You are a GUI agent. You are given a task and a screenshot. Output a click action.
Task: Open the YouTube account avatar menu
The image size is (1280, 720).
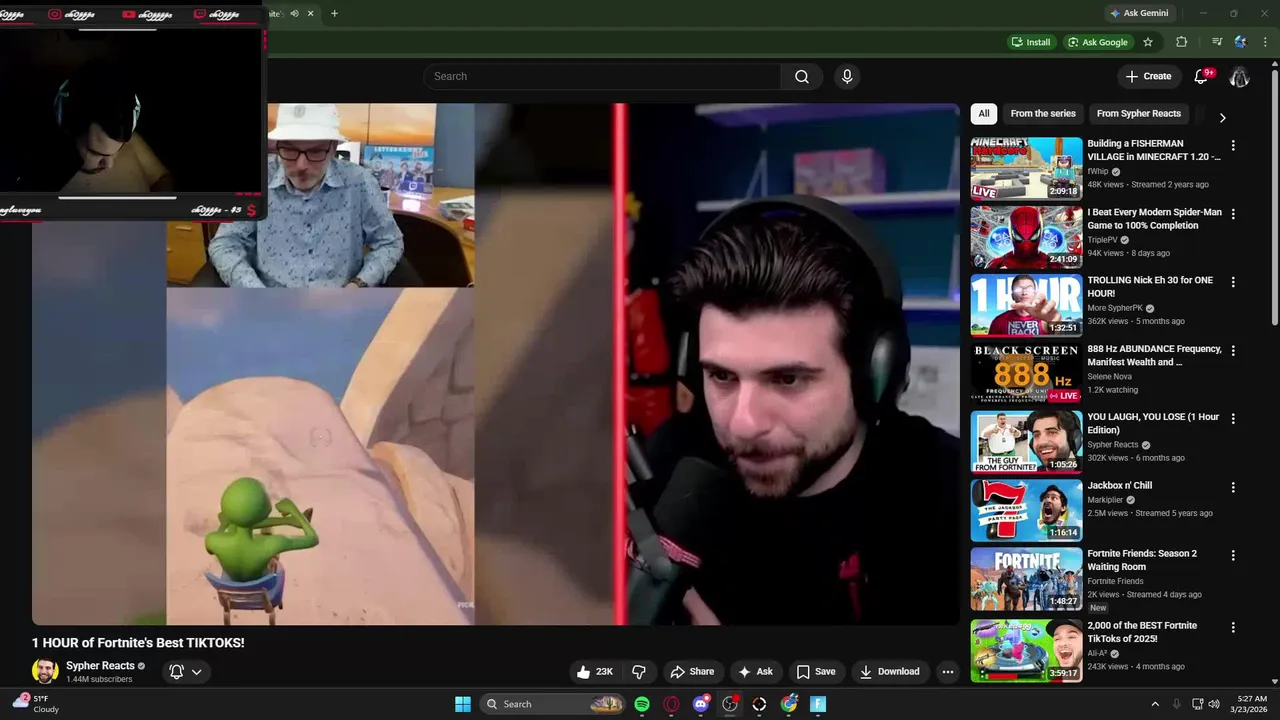click(x=1239, y=76)
